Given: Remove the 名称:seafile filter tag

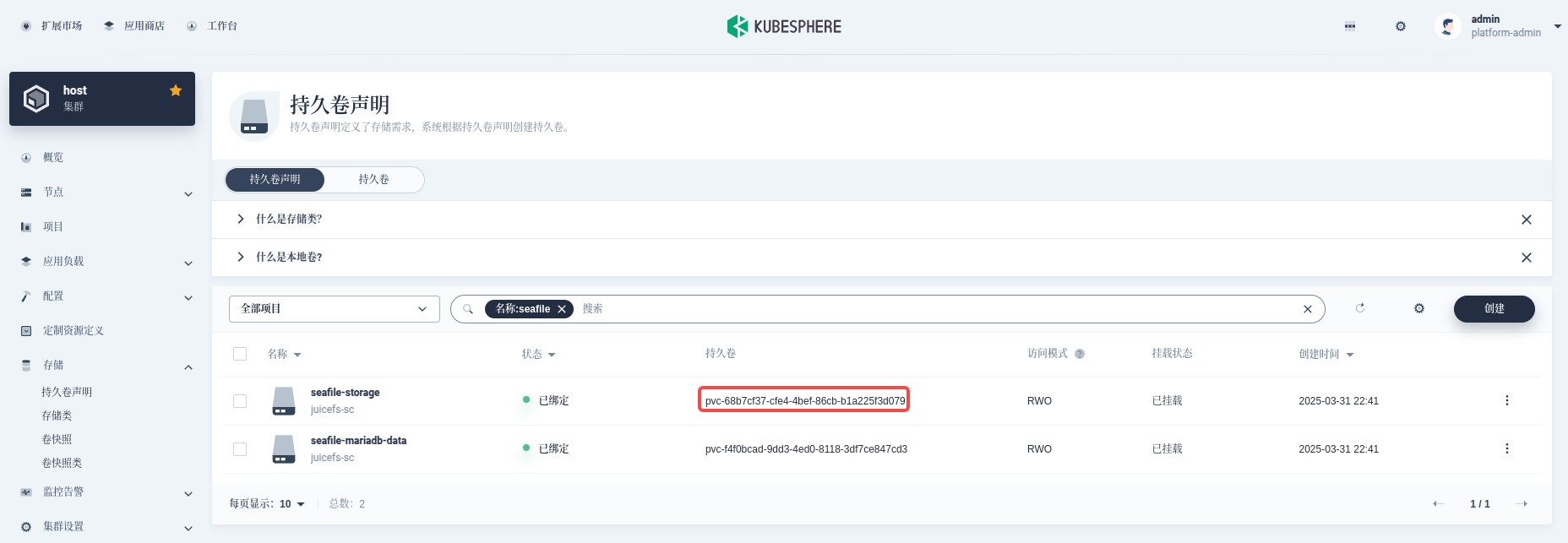Looking at the screenshot, I should [562, 309].
